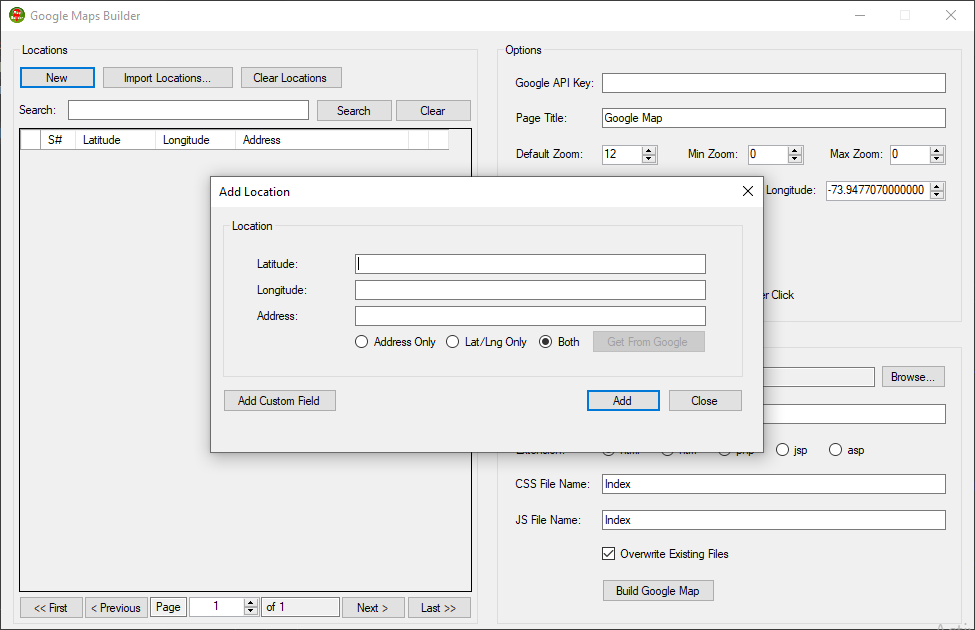Image resolution: width=975 pixels, height=630 pixels.
Task: Click the Latitude input field in Add Location
Action: point(530,263)
